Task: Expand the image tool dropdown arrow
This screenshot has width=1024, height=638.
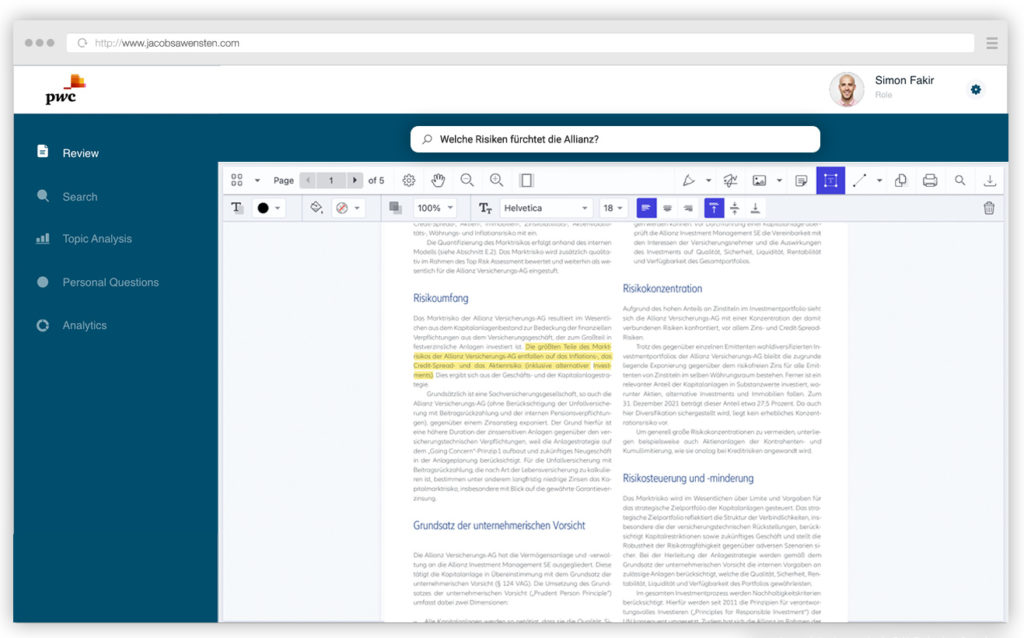Action: pyautogui.click(x=779, y=180)
